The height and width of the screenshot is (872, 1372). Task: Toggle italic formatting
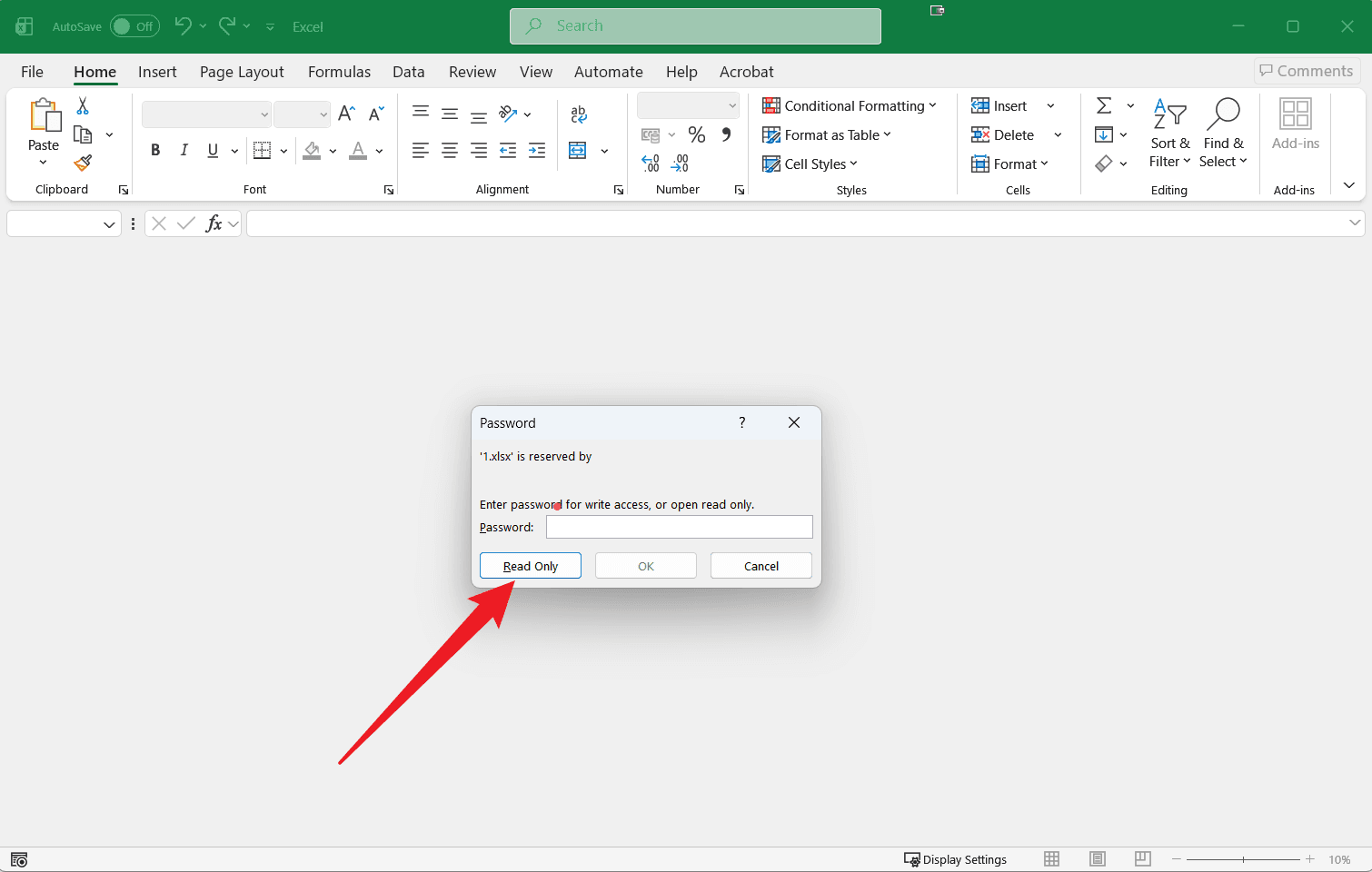[x=184, y=151]
